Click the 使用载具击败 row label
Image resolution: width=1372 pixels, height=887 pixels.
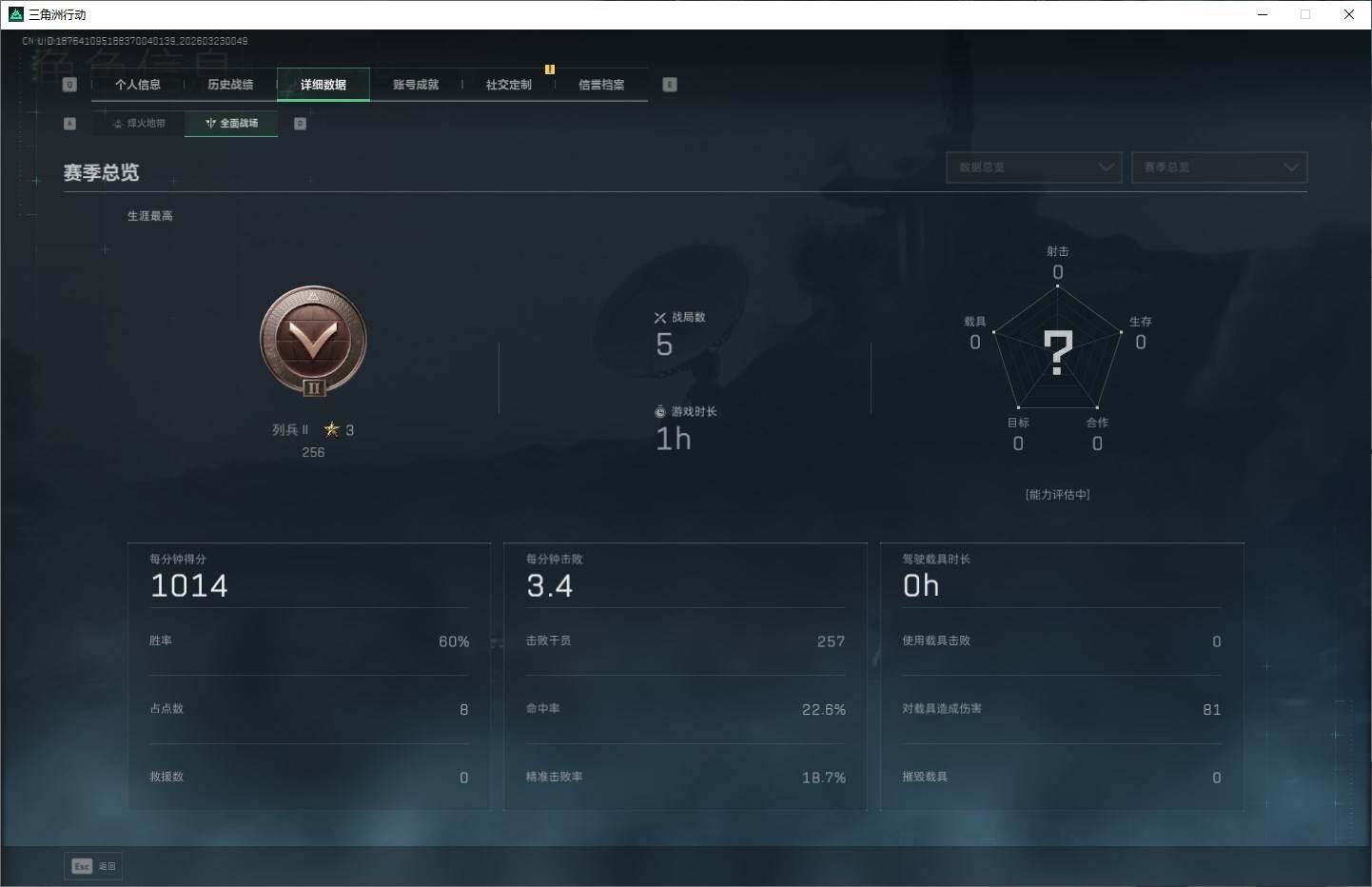(x=936, y=641)
